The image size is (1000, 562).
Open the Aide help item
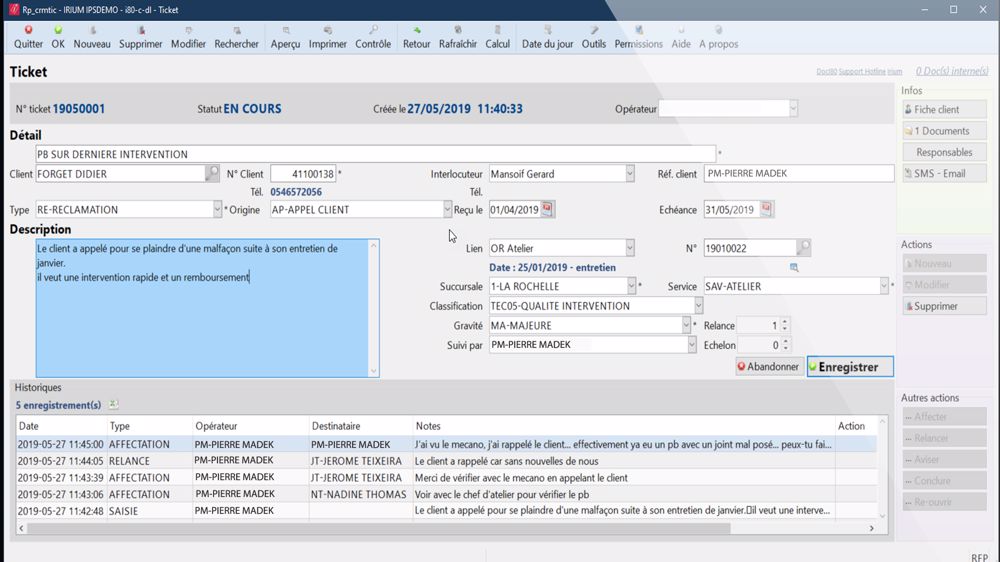(680, 38)
